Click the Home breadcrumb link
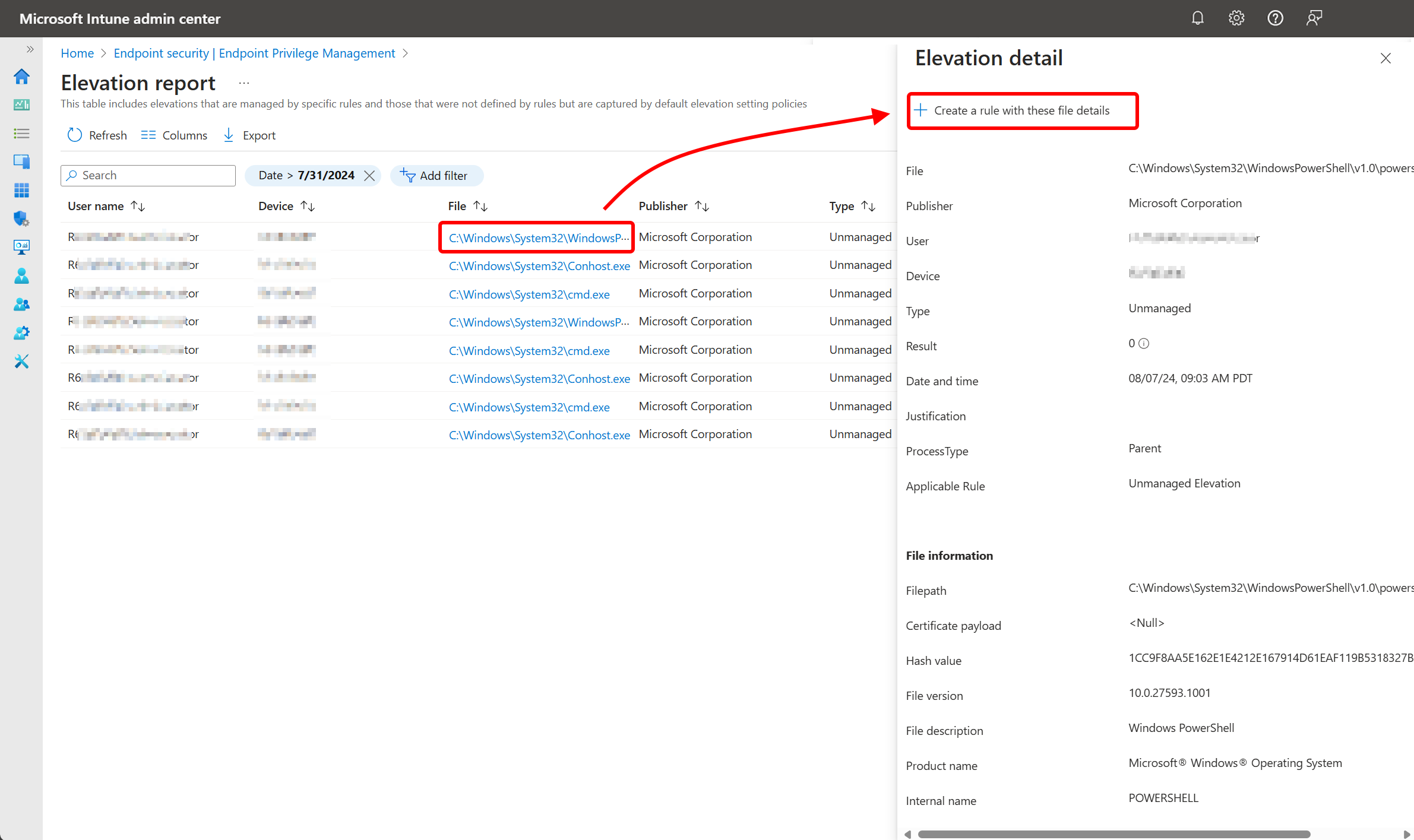 (x=77, y=53)
